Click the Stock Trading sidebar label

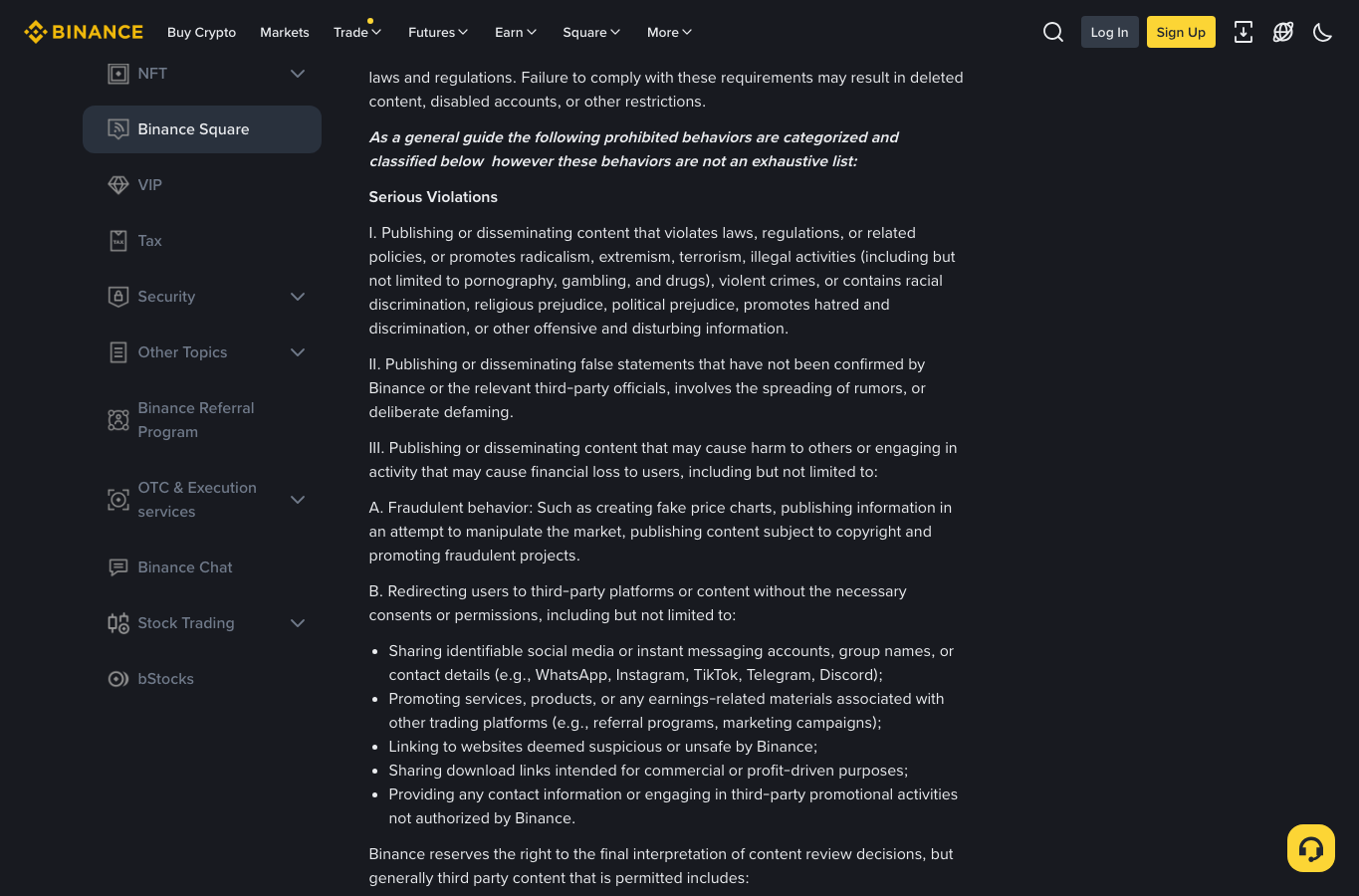(x=186, y=623)
